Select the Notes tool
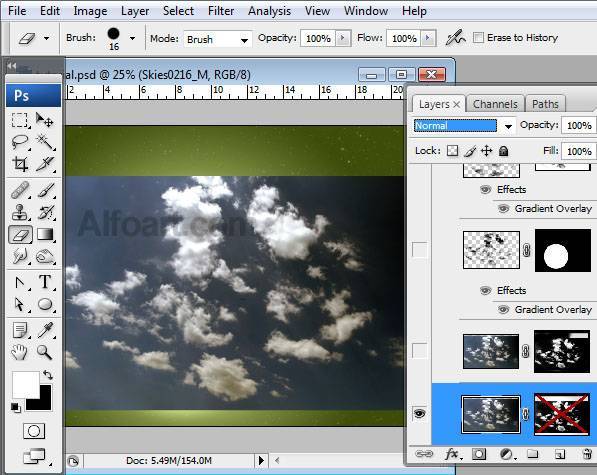Viewport: 597px width, 475px height. point(20,330)
